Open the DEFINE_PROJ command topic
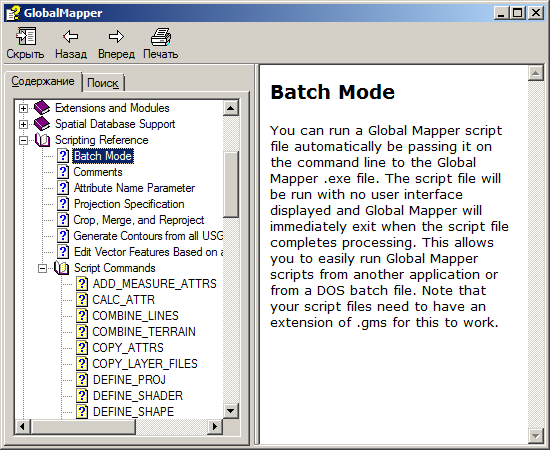The width and height of the screenshot is (550, 450). pos(129,380)
